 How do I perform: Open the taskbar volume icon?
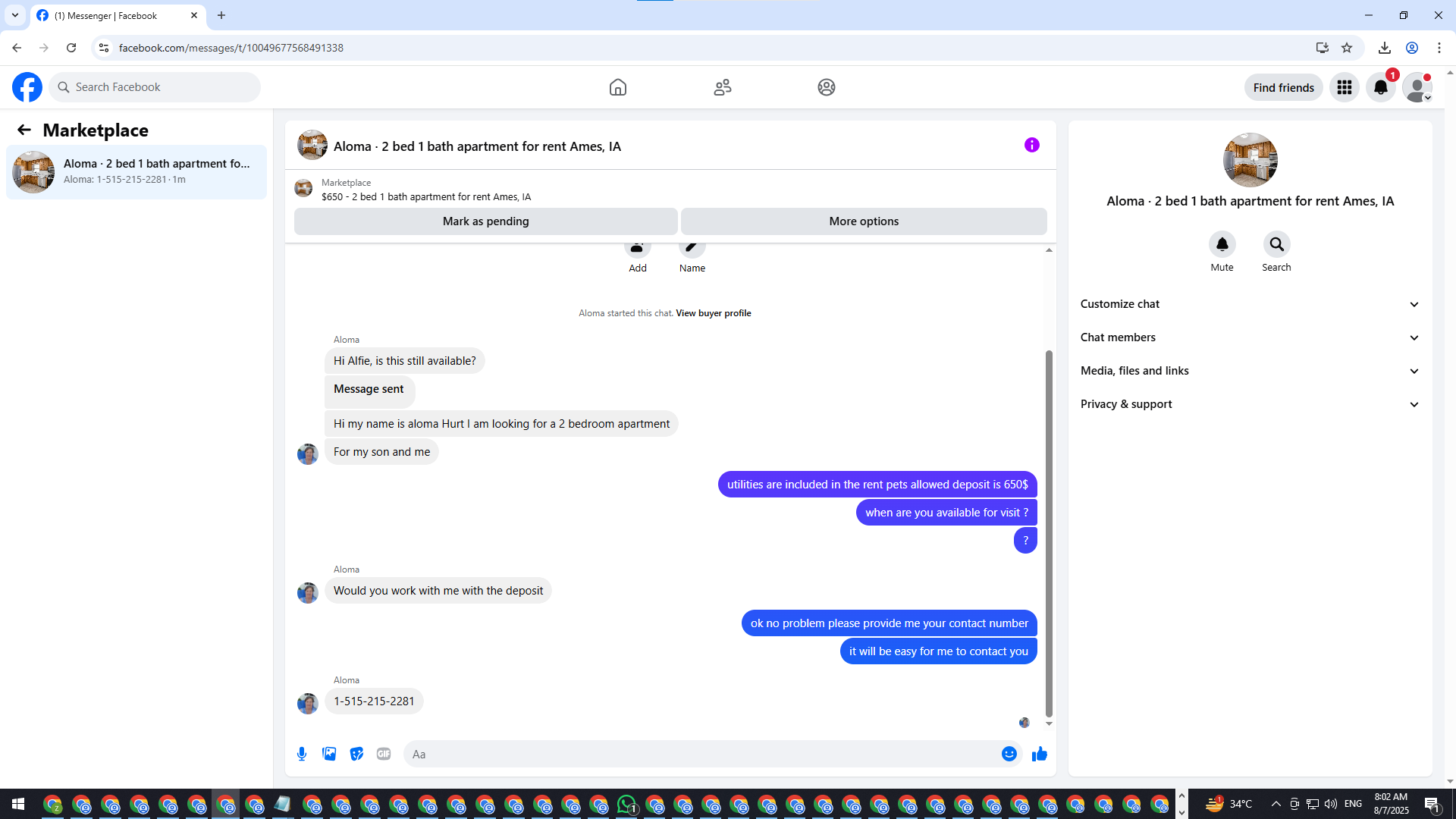point(1330,804)
